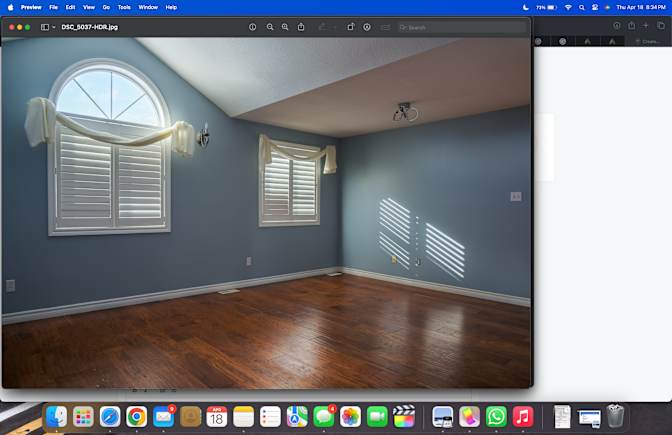Open the Apple menu
The height and width of the screenshot is (435, 672).
tap(10, 7)
